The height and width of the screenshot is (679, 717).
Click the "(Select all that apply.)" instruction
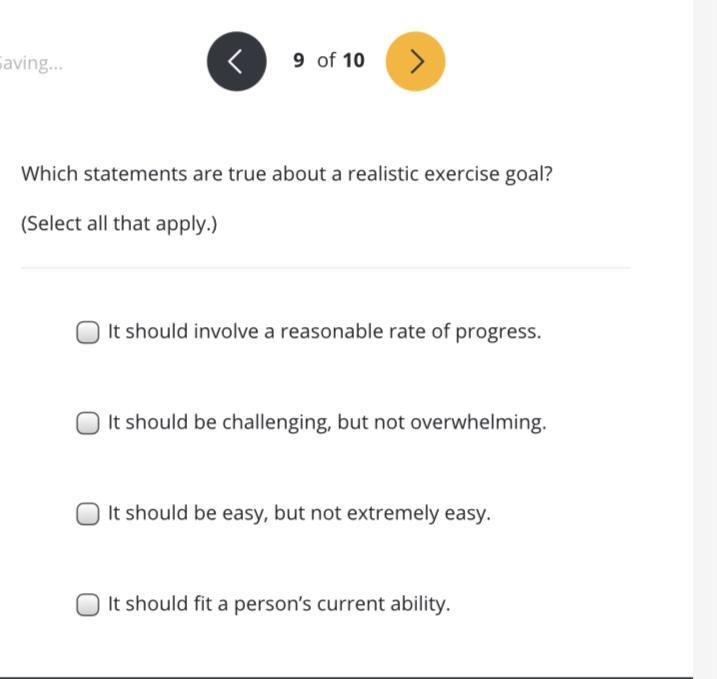click(x=119, y=223)
